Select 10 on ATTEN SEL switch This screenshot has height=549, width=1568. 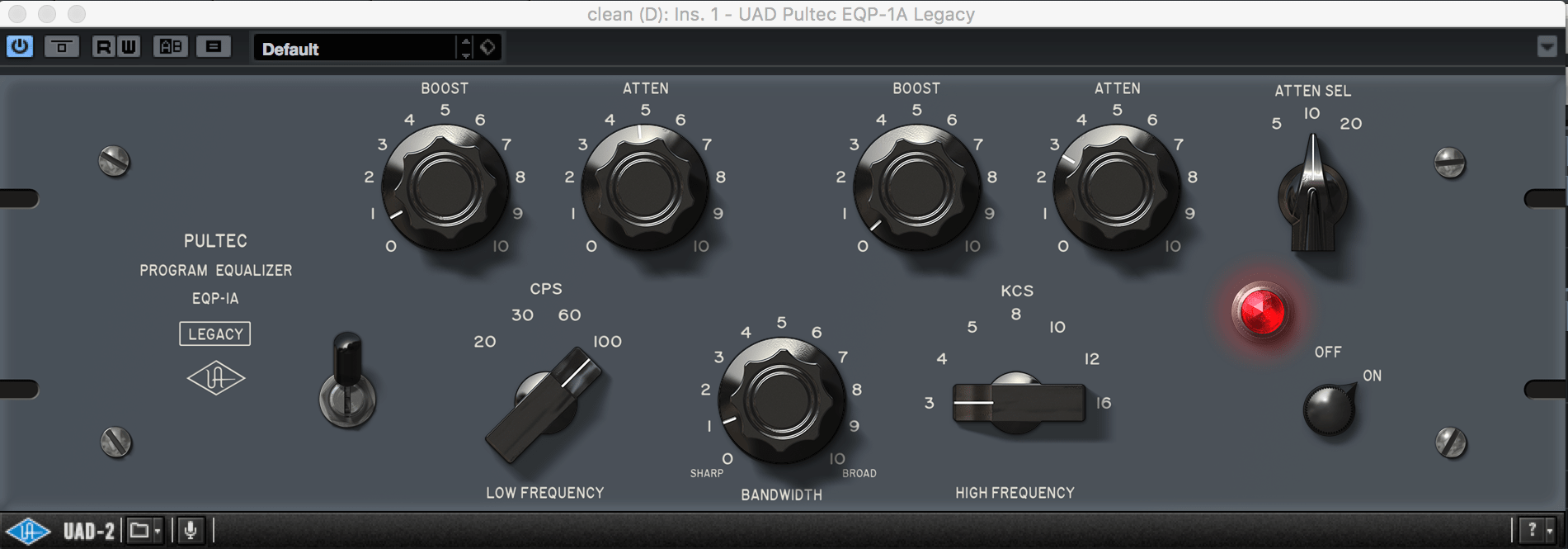click(x=1311, y=113)
